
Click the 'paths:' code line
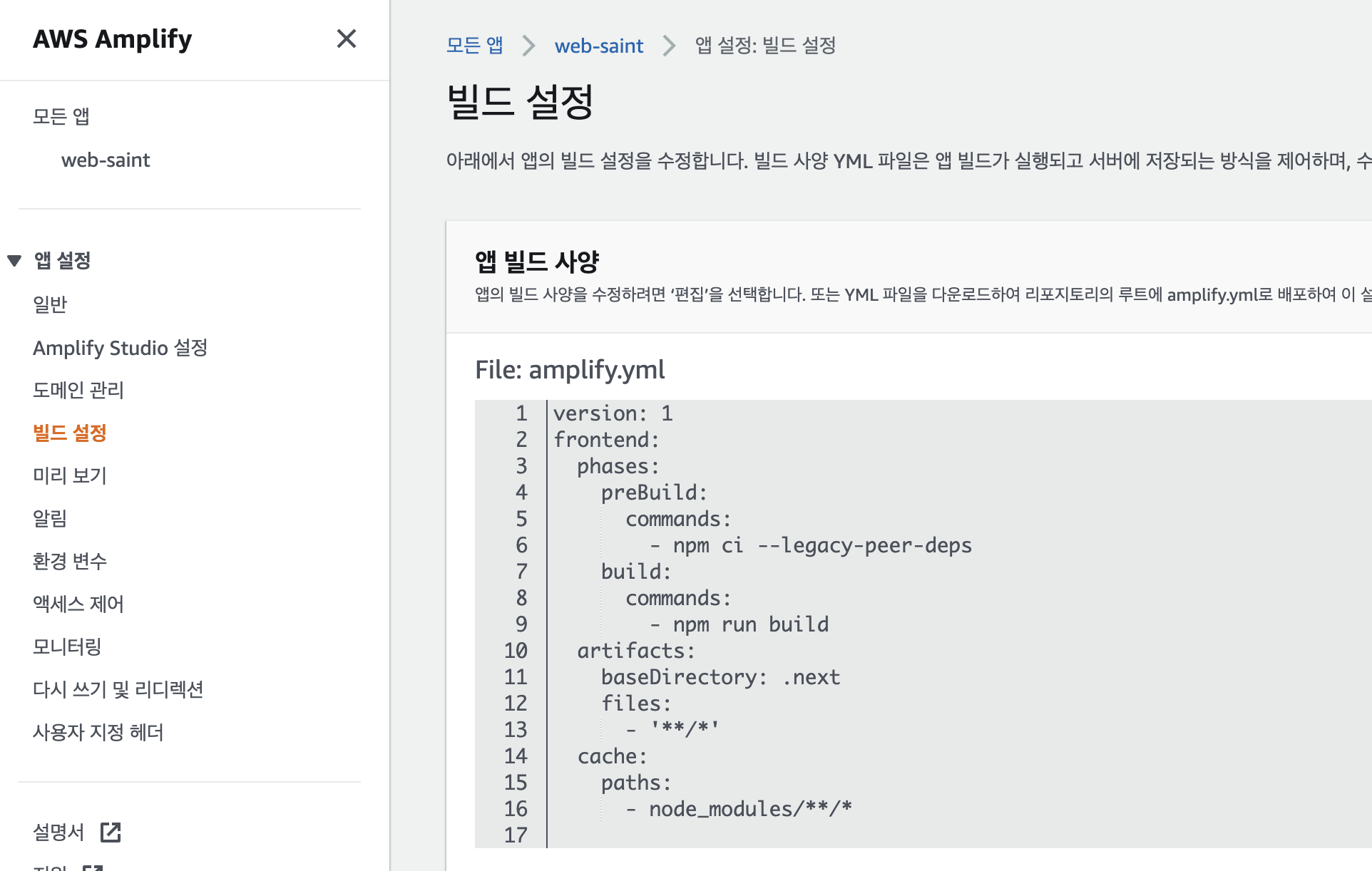[636, 783]
